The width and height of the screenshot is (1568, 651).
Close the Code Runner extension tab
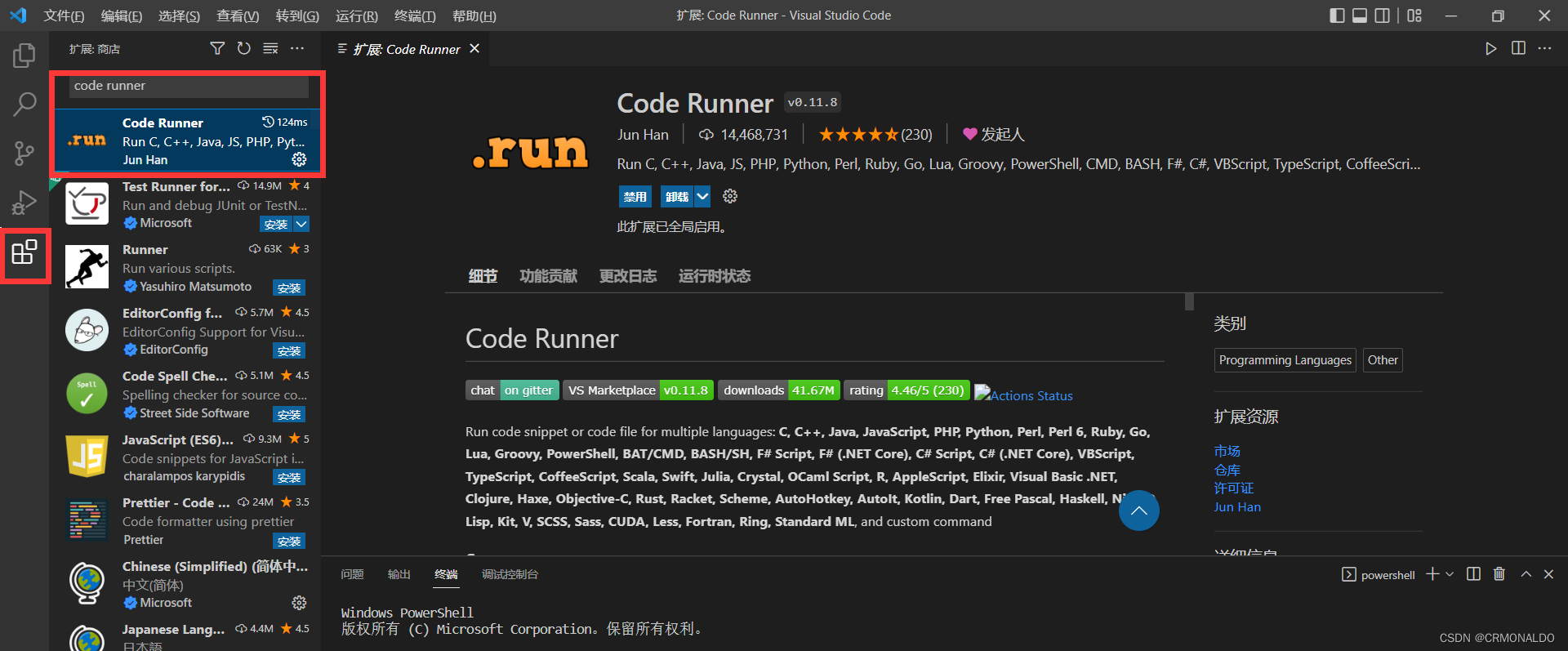pyautogui.click(x=474, y=49)
